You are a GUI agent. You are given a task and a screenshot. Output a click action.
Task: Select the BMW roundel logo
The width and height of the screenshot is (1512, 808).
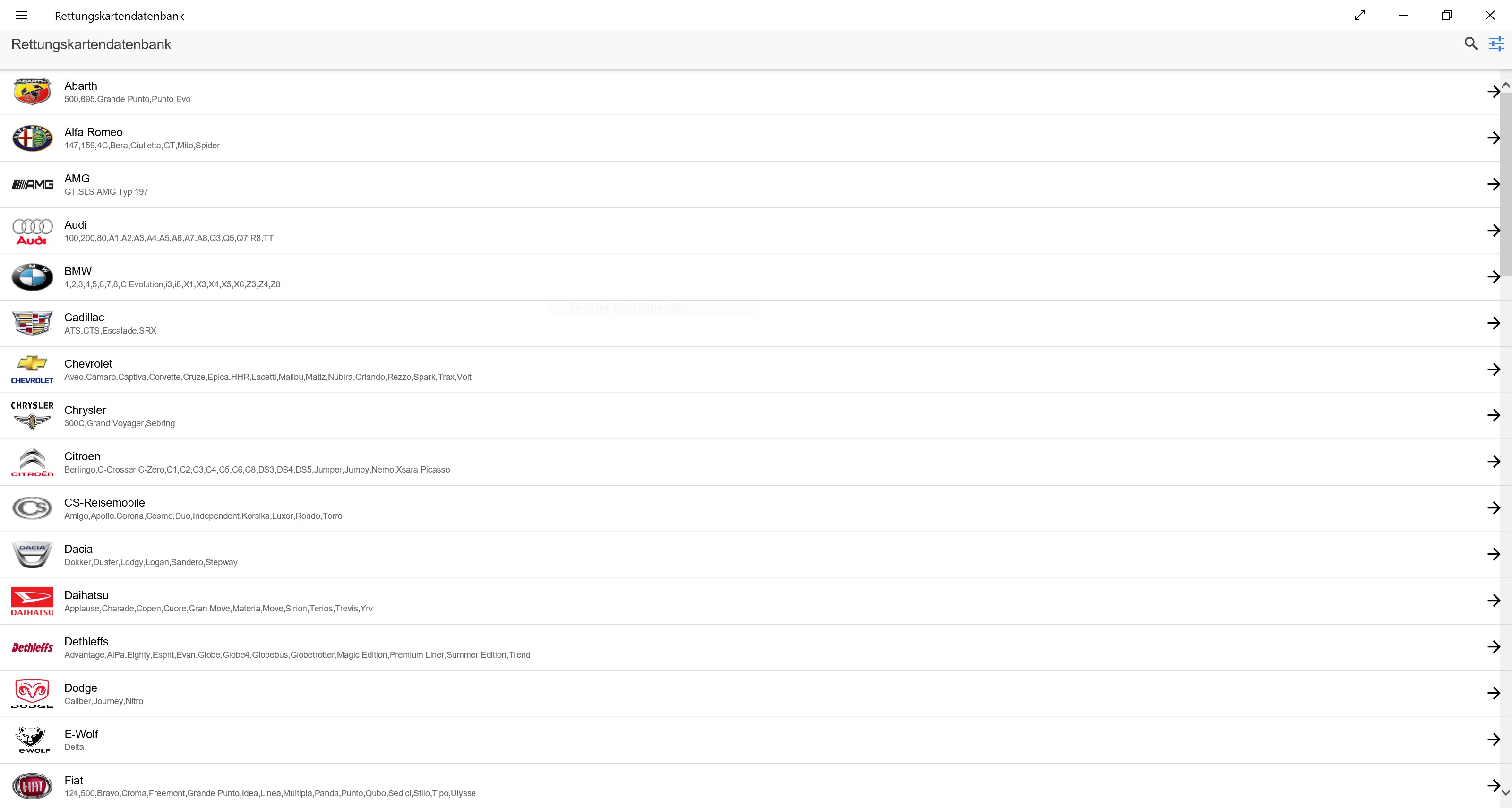click(32, 277)
